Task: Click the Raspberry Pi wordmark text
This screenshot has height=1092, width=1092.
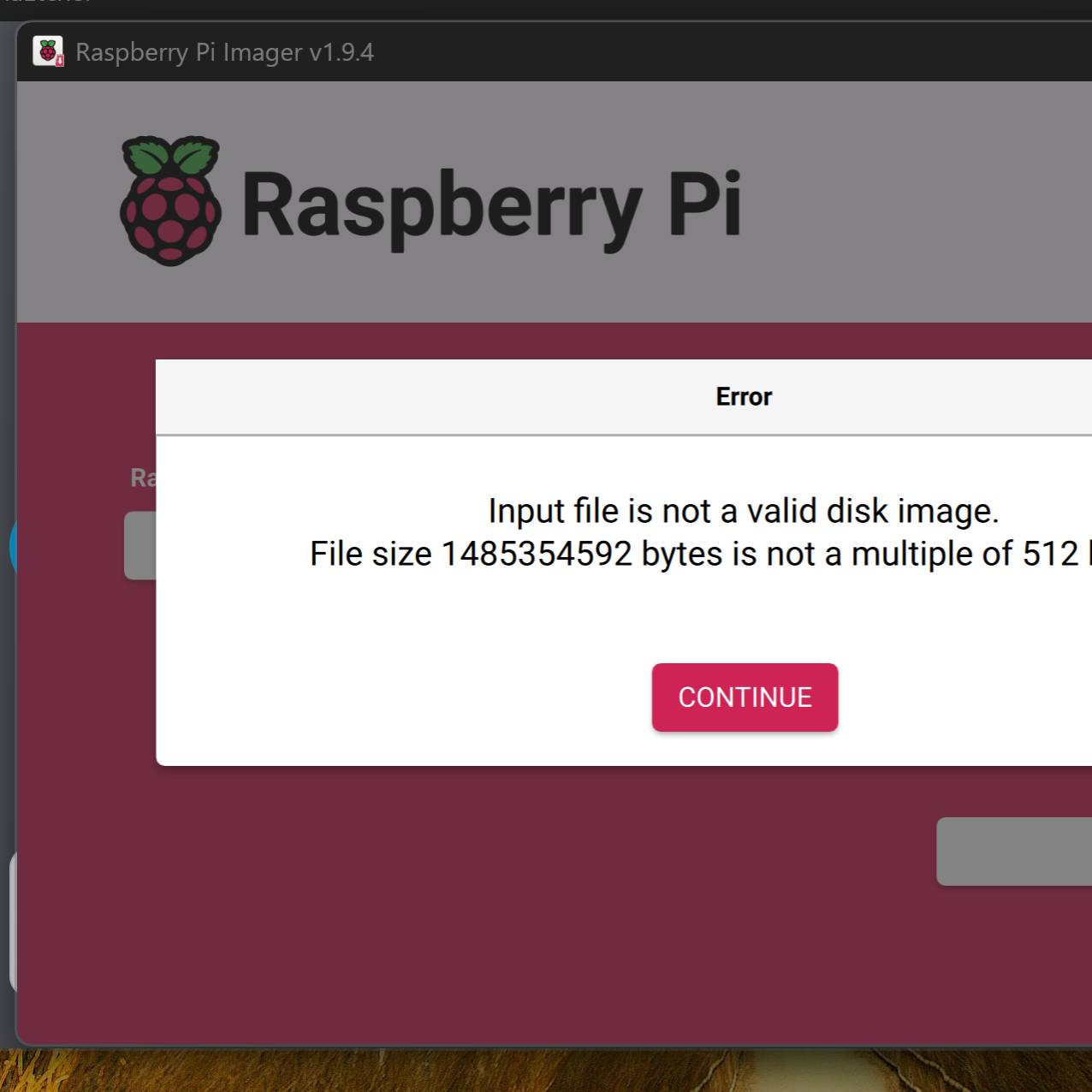Action: 491,205
